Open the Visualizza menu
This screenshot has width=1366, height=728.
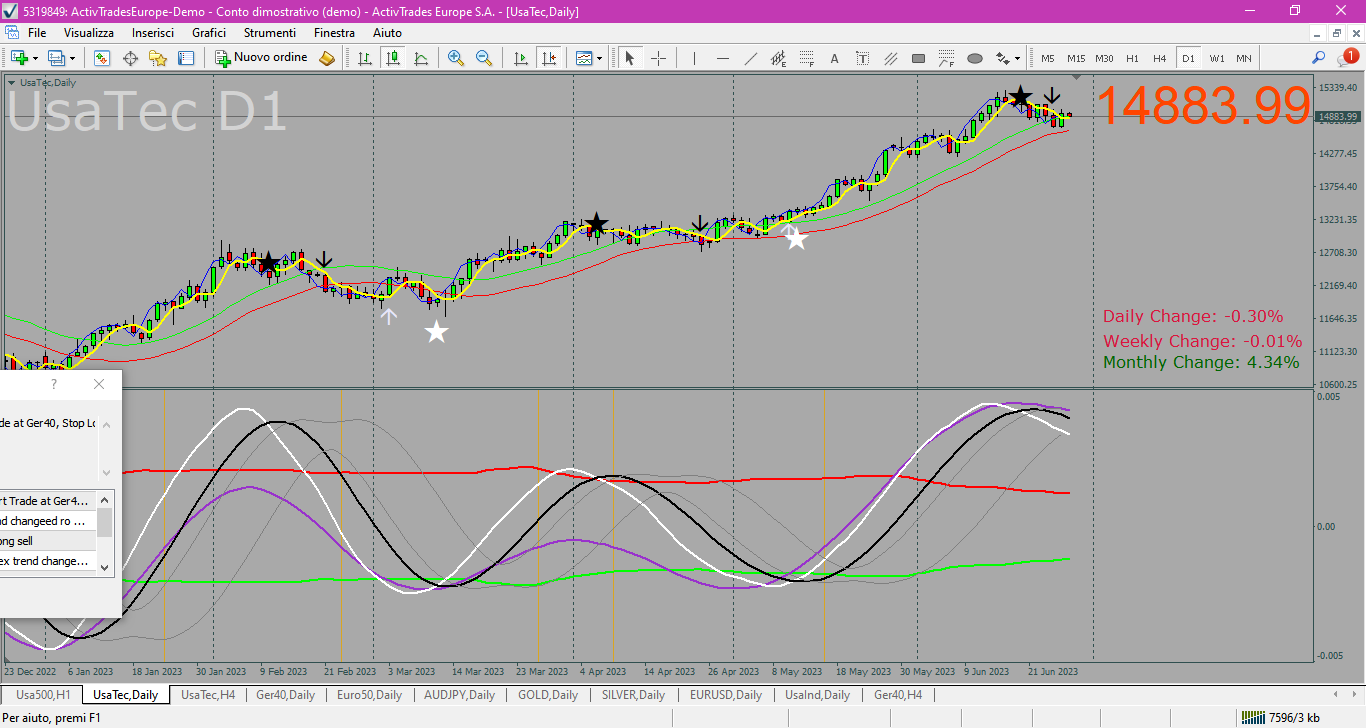tap(89, 33)
